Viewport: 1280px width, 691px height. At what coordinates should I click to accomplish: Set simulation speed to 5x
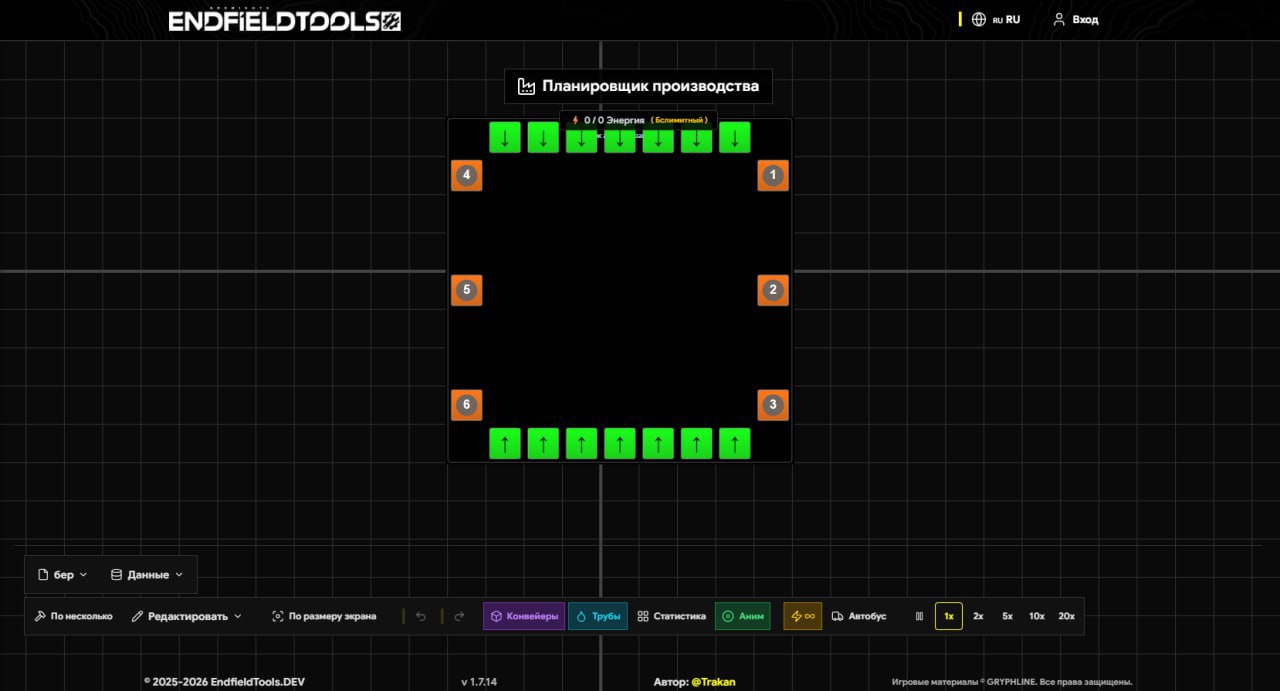[x=1007, y=616]
